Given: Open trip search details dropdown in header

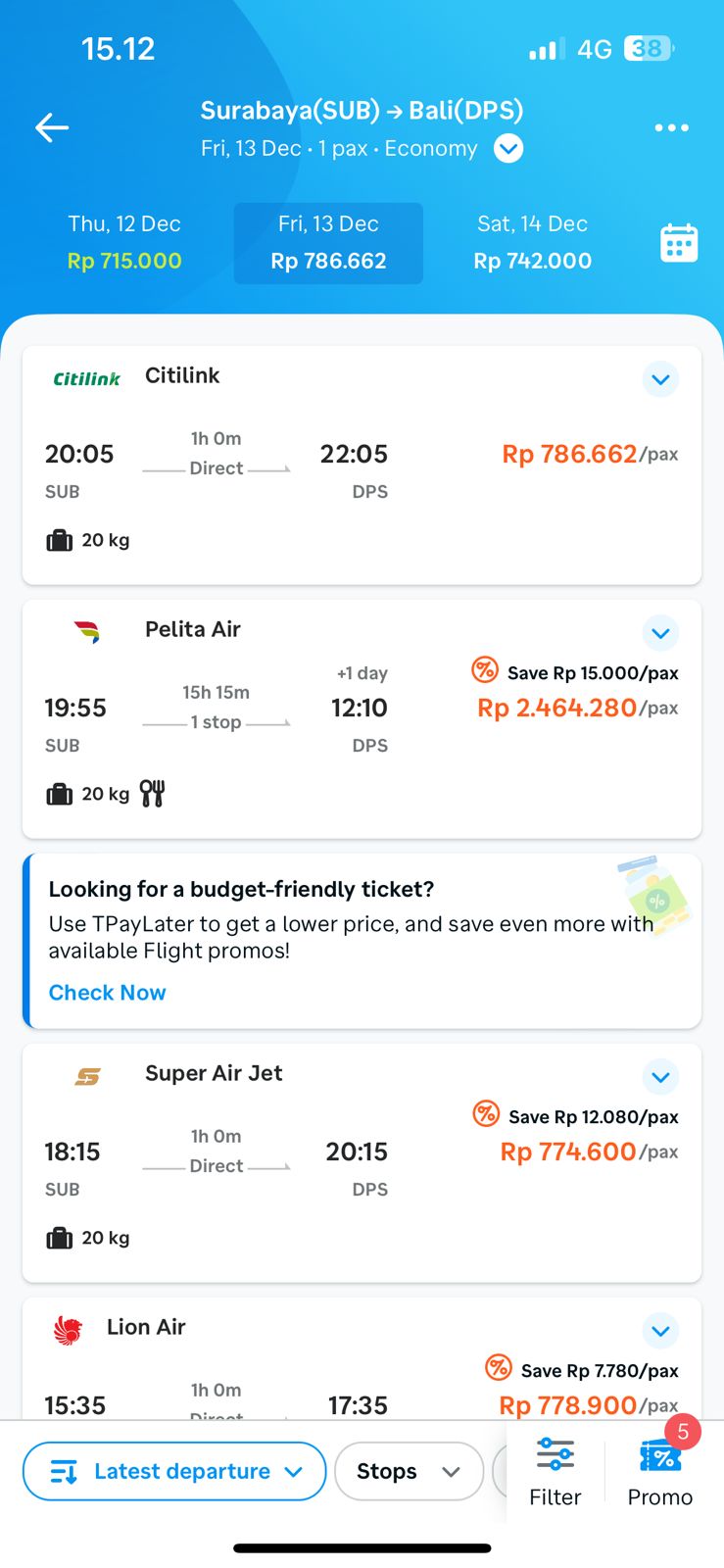Looking at the screenshot, I should pos(508,149).
